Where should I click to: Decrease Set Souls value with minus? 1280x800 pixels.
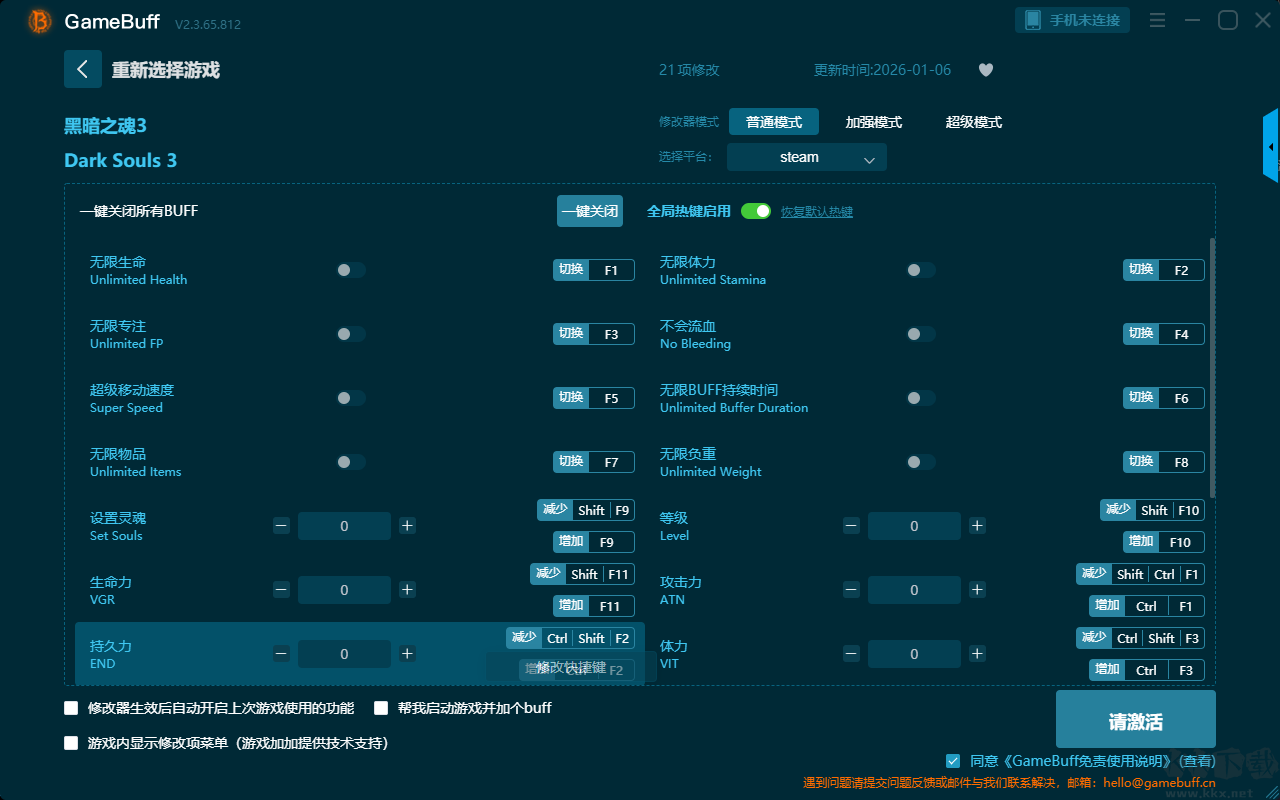tap(282, 526)
